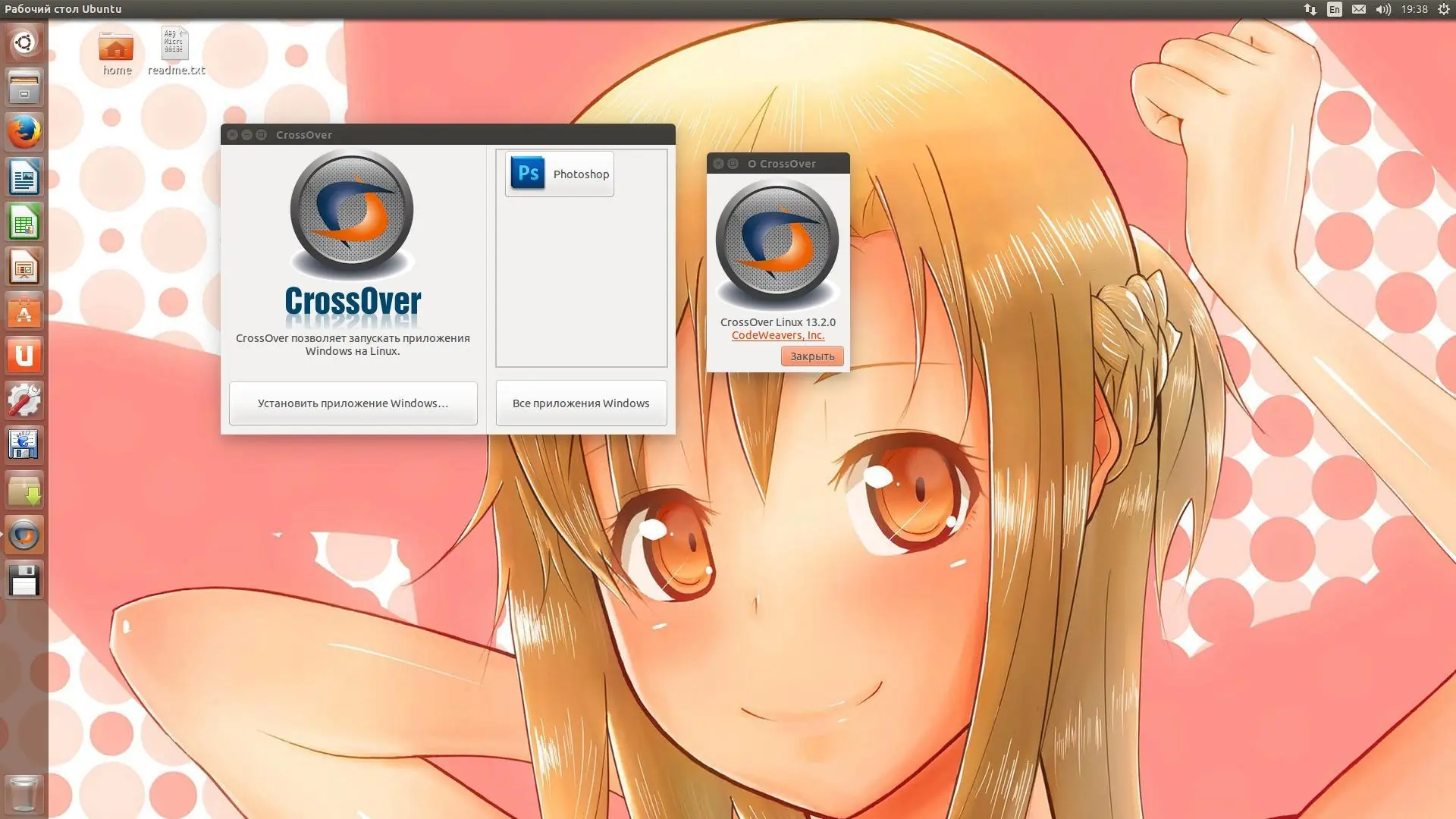Launch Photoshop from the CrossOver list
The height and width of the screenshot is (819, 1456).
(560, 174)
